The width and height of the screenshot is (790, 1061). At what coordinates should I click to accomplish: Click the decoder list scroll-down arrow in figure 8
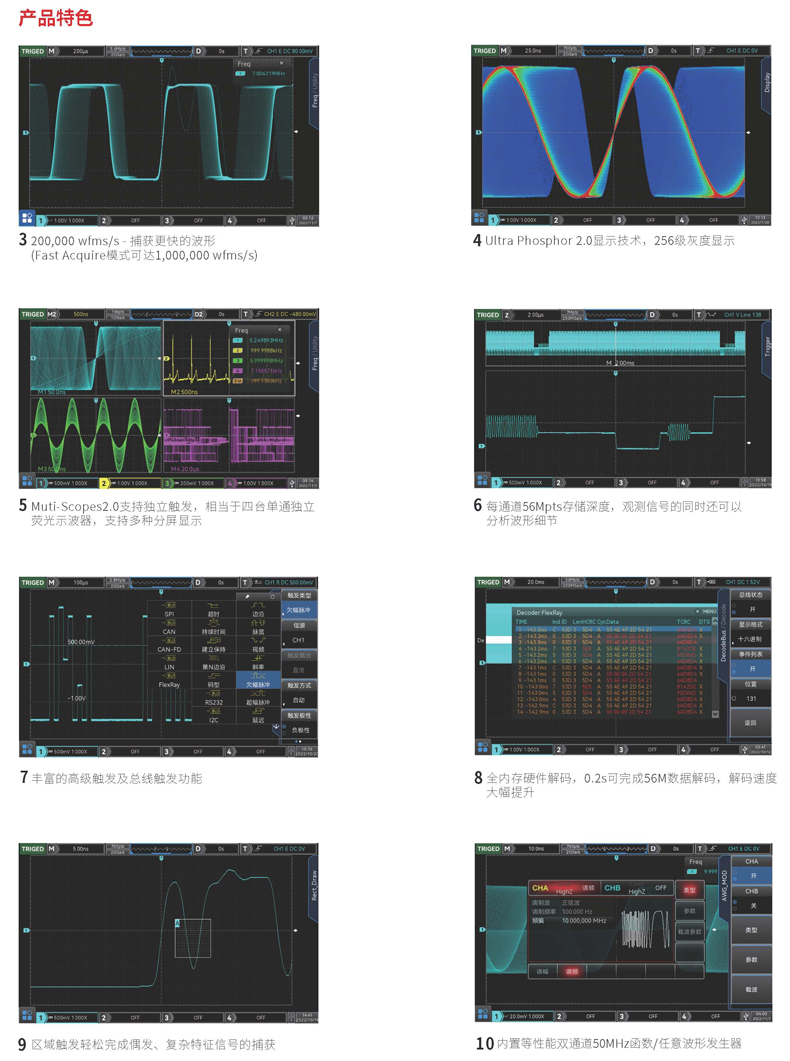coord(716,714)
